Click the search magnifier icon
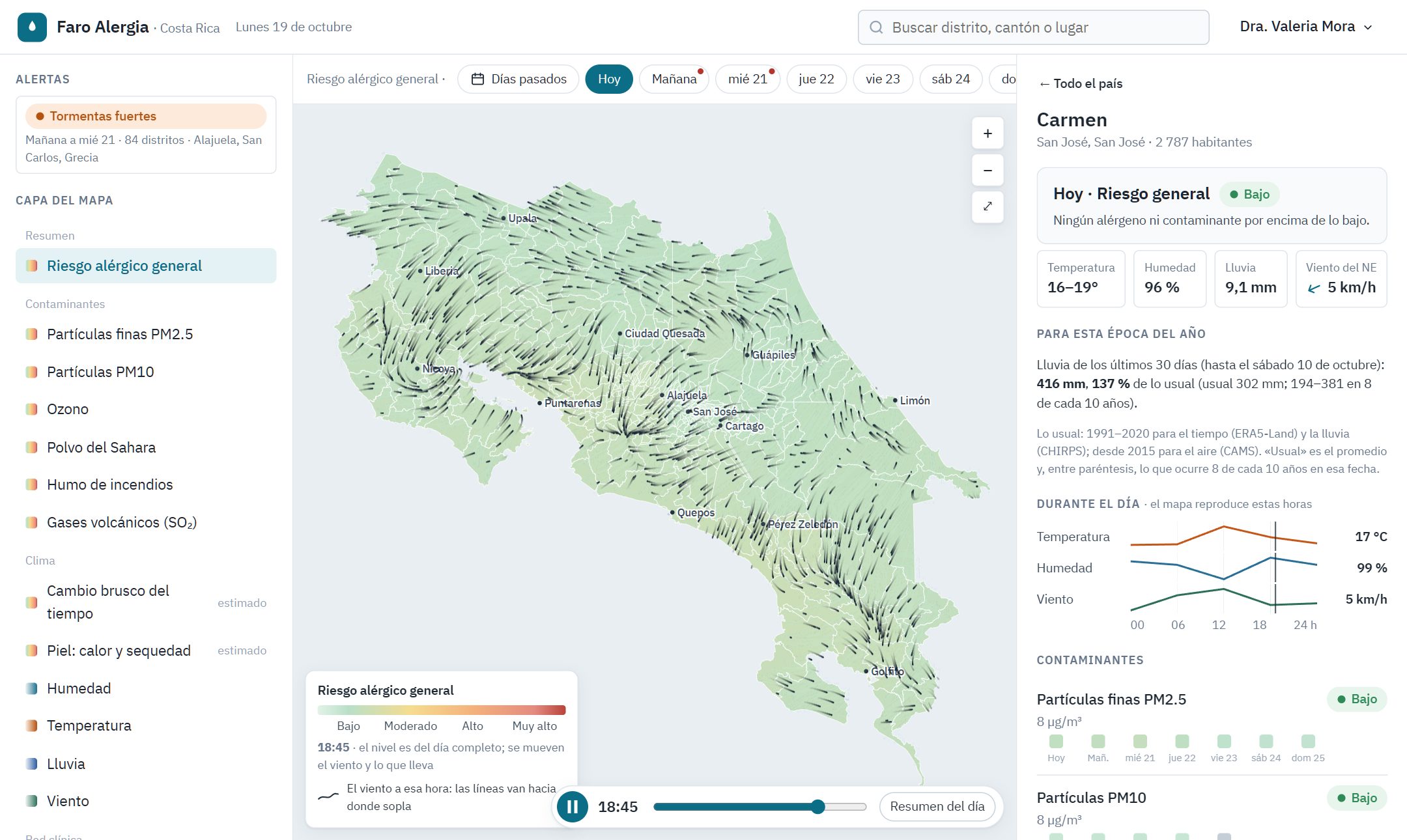 [876, 27]
